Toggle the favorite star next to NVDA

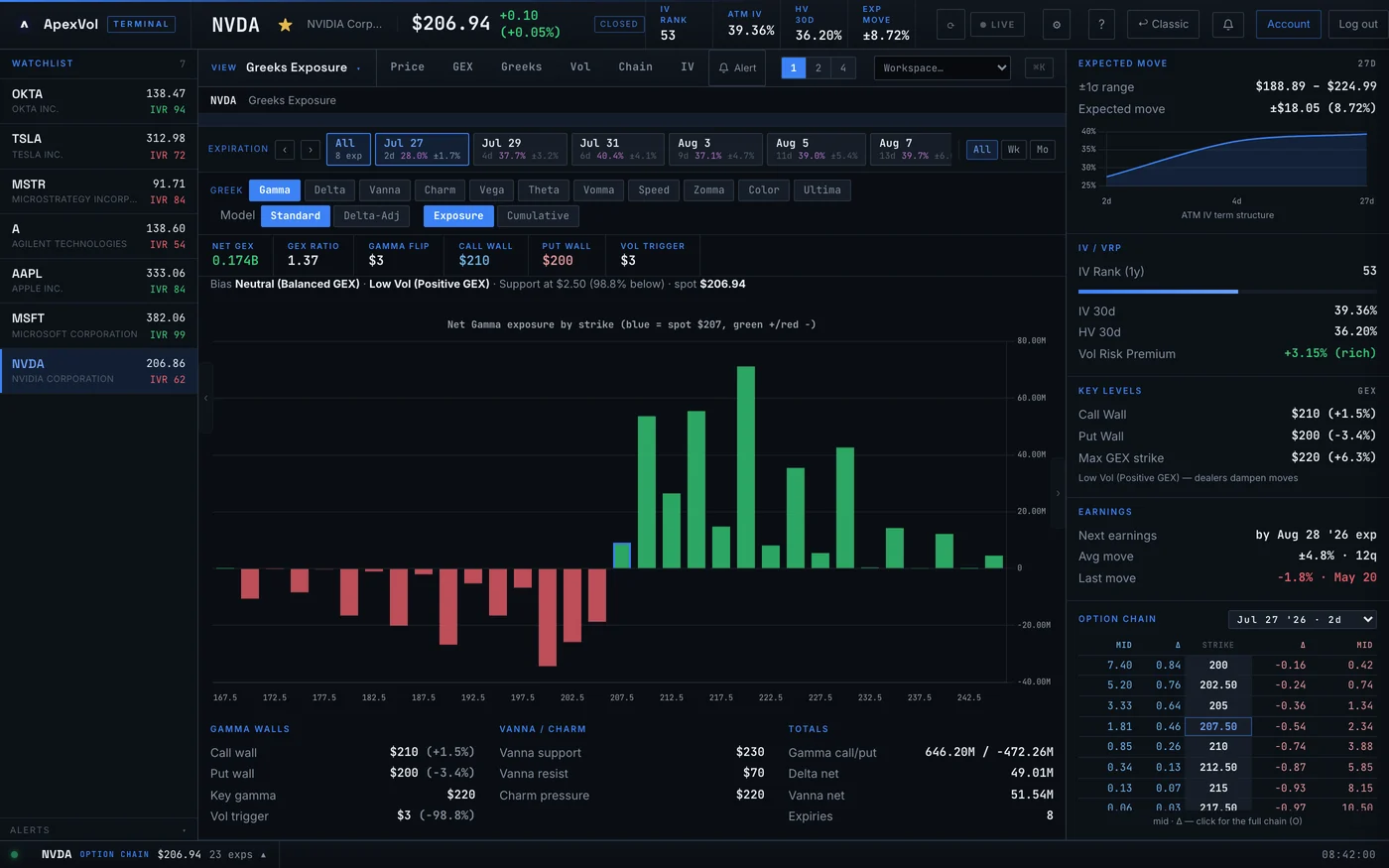coord(285,25)
